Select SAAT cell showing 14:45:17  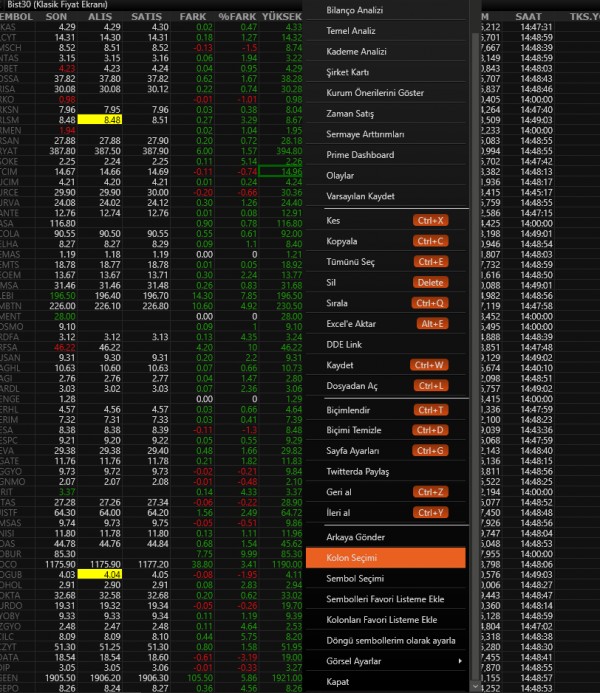(528, 192)
